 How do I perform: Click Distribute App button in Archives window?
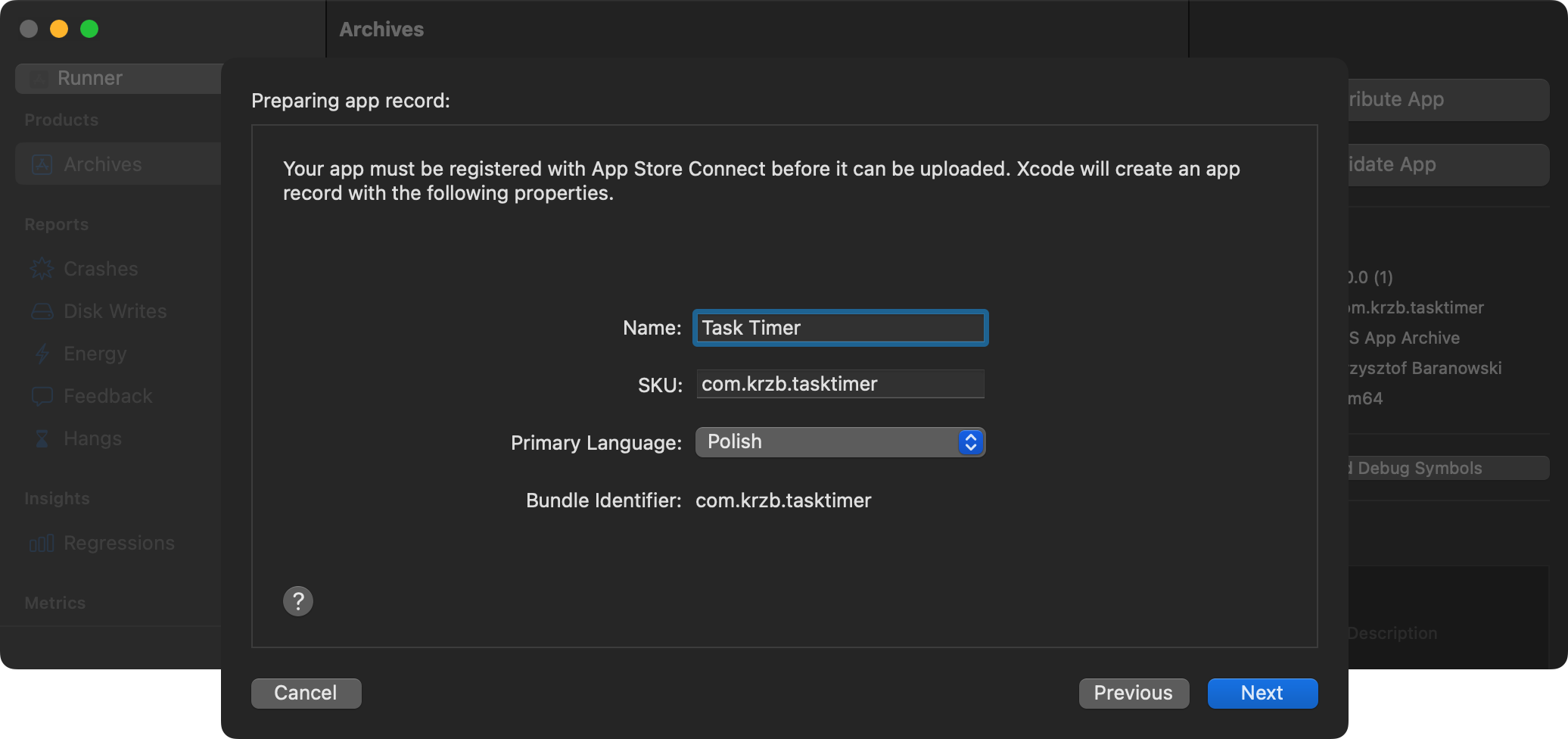tap(1448, 99)
